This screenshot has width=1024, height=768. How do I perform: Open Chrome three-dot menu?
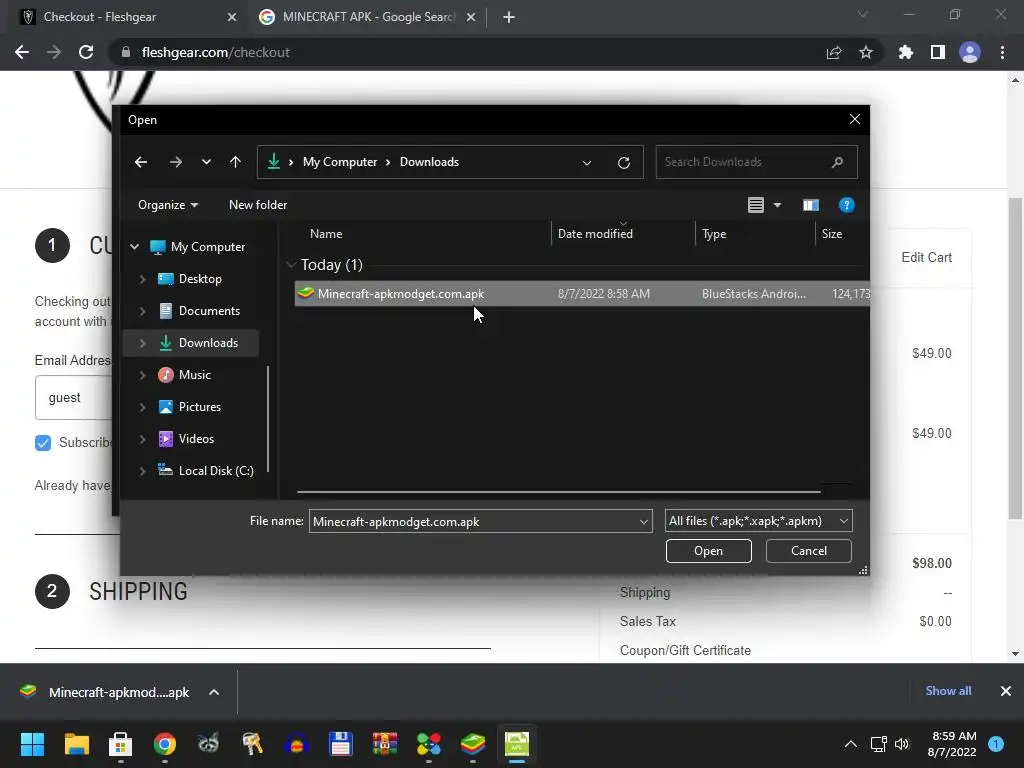[1002, 52]
